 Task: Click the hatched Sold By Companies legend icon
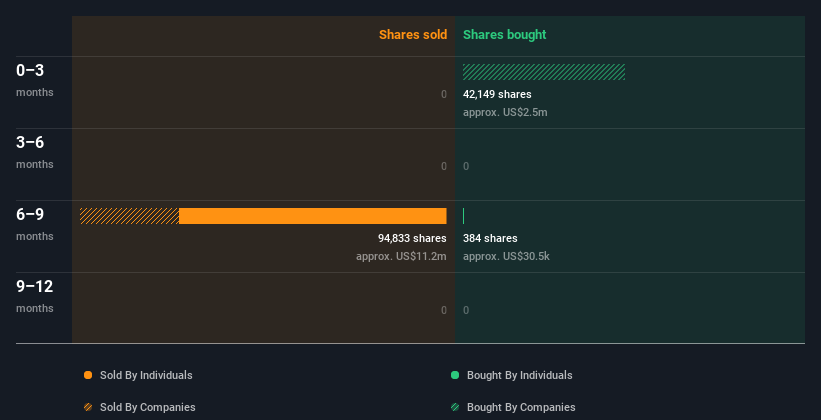coord(88,407)
